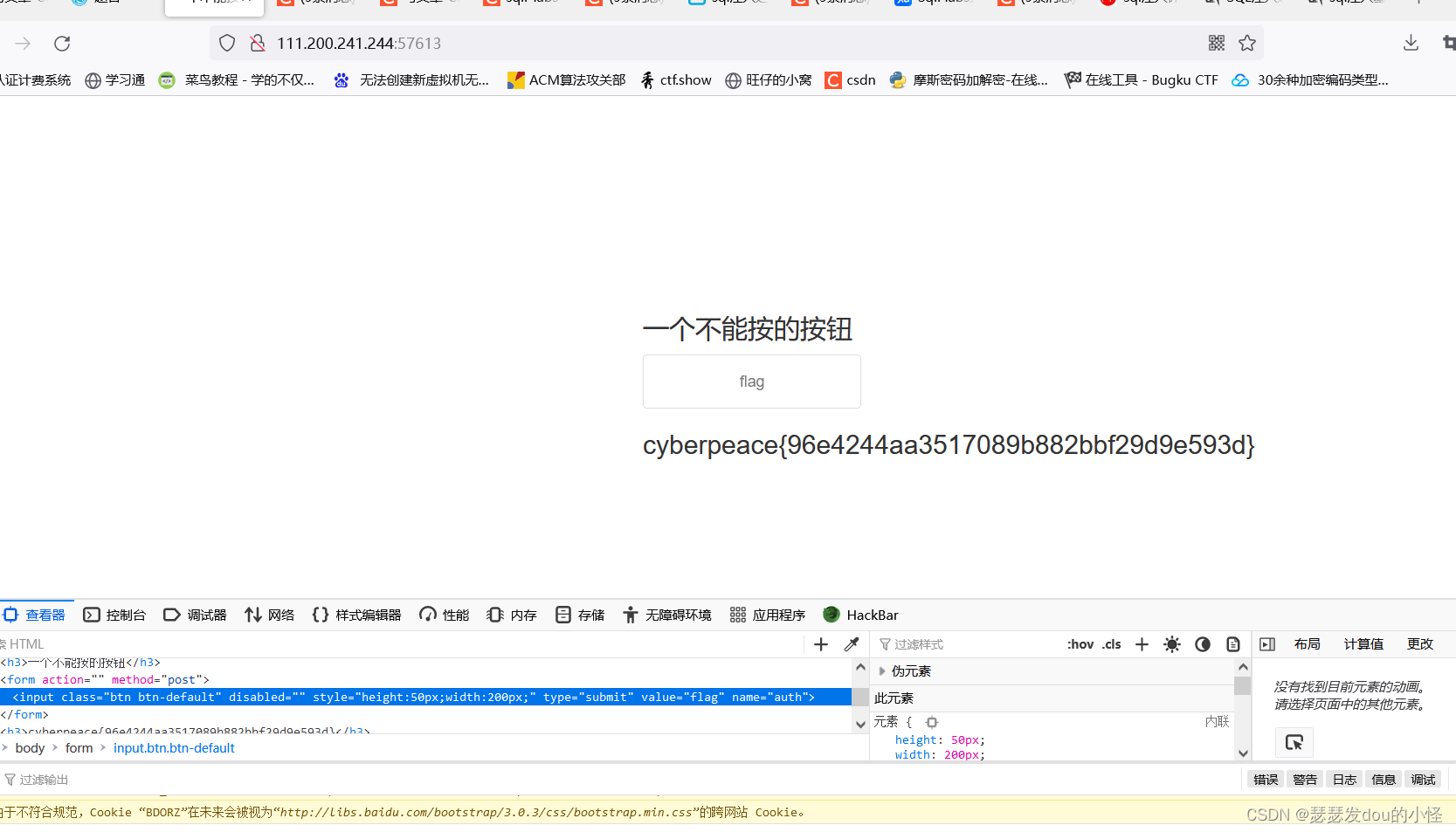Open the csdn bookmark

[x=850, y=80]
